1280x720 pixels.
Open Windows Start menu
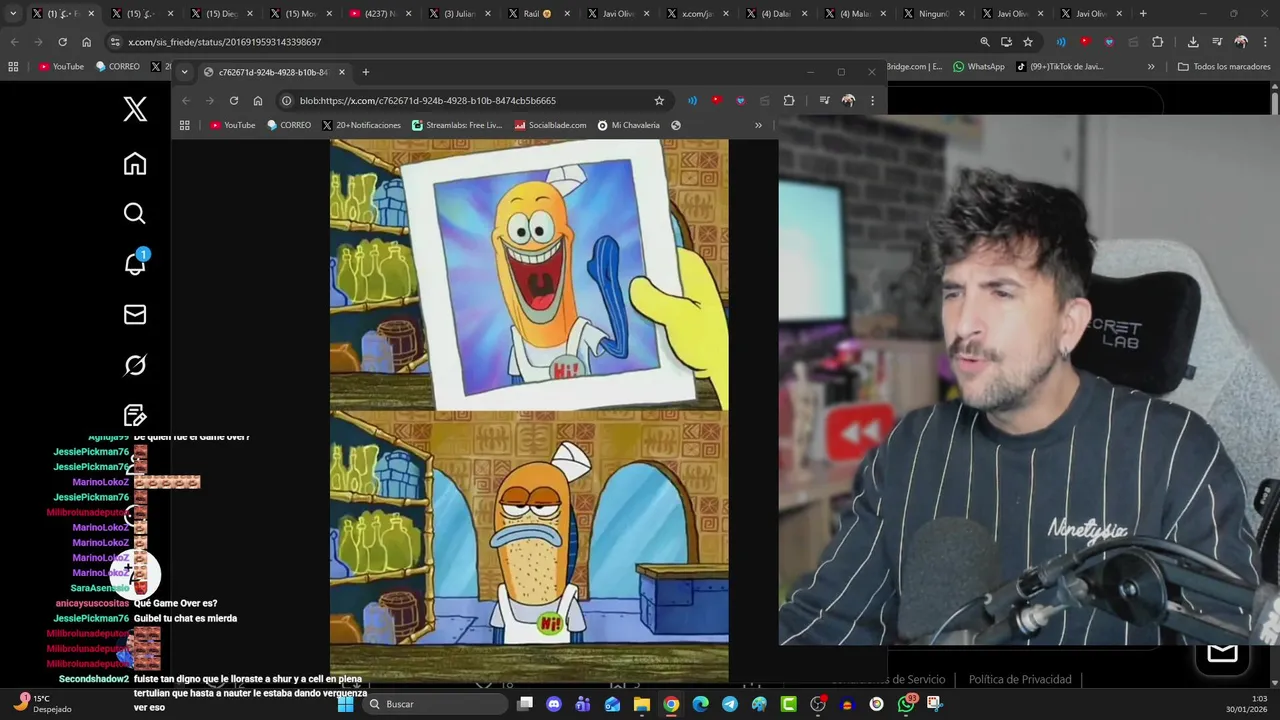[346, 704]
